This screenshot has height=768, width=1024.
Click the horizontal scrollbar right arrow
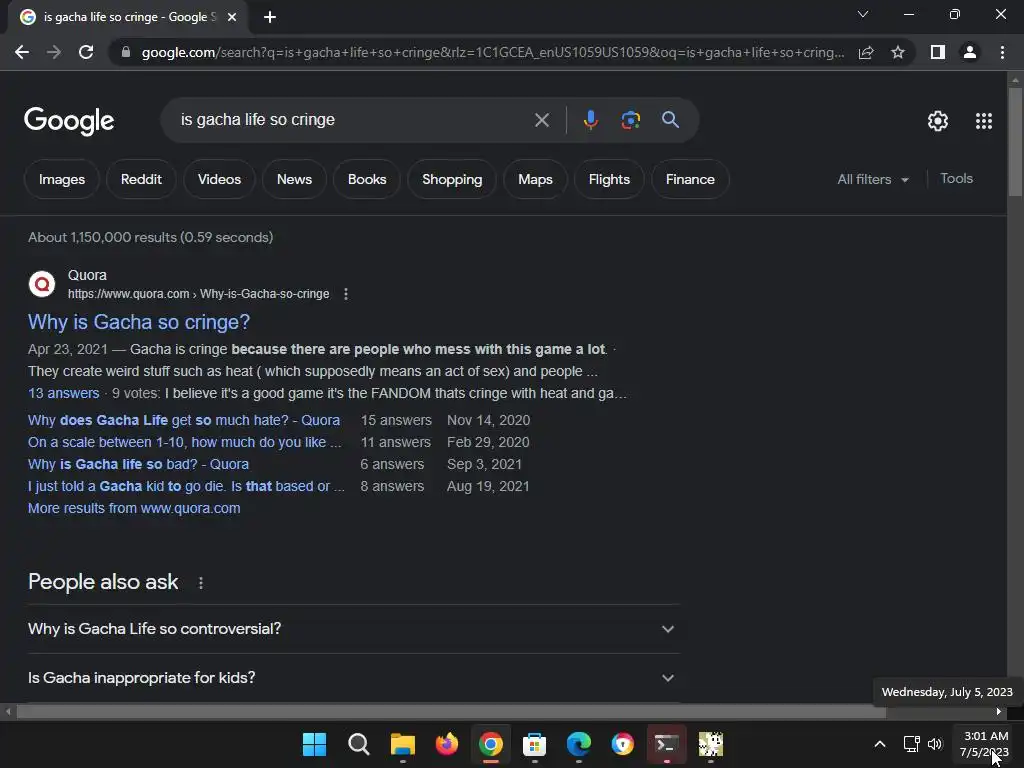(999, 712)
